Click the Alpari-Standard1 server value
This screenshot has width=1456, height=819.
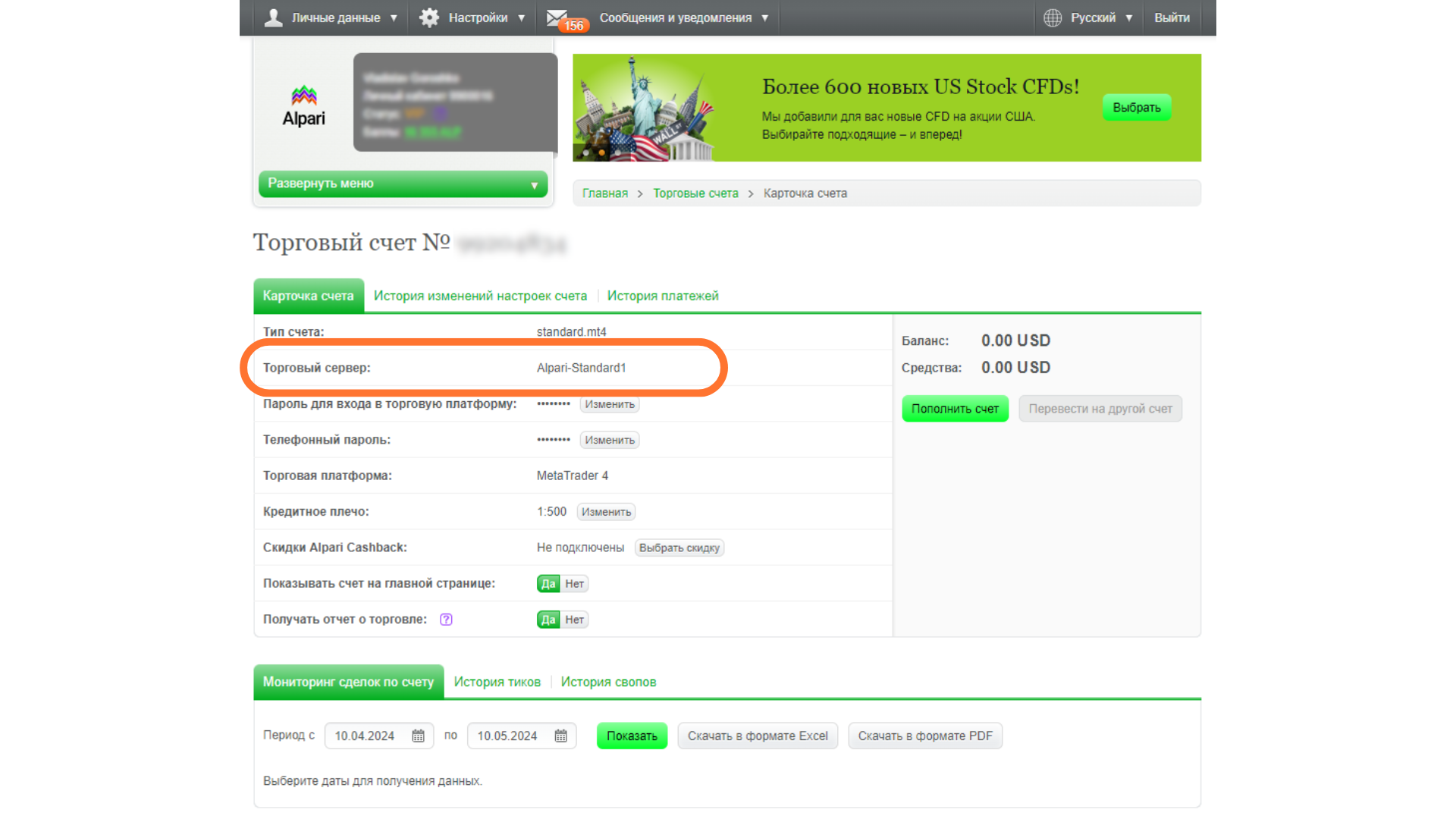581,368
